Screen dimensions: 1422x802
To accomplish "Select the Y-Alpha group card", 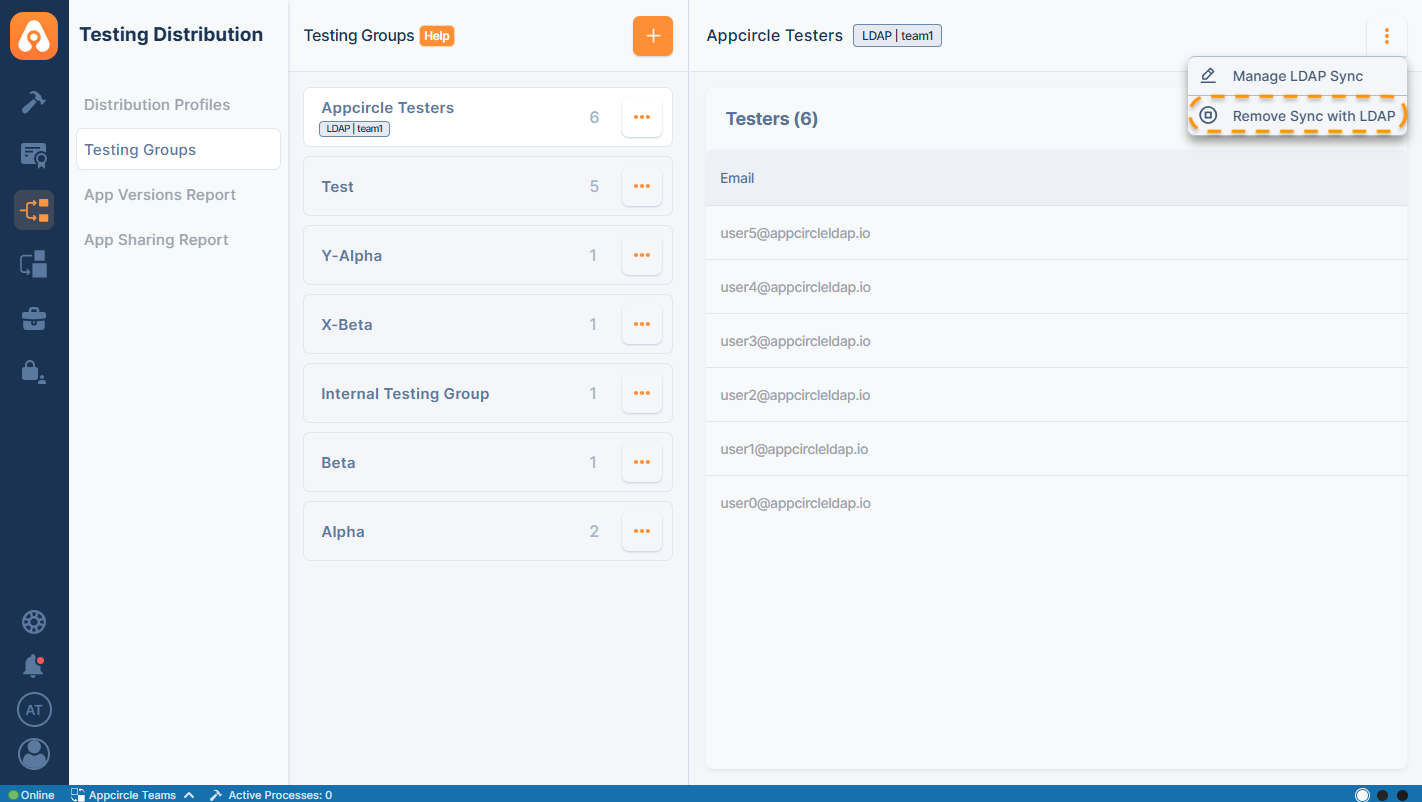I will coord(488,255).
